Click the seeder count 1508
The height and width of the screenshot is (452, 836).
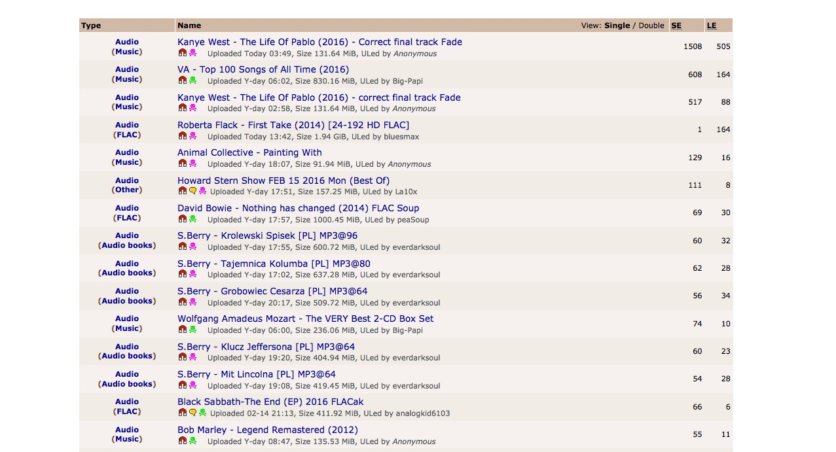click(x=693, y=46)
